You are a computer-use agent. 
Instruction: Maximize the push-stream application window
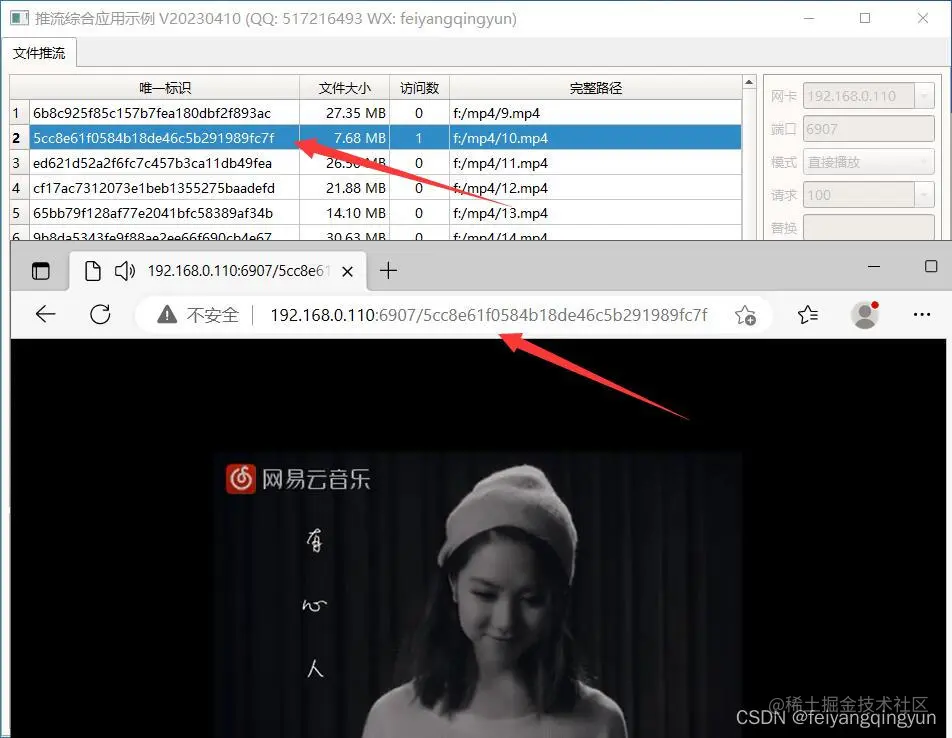point(865,18)
